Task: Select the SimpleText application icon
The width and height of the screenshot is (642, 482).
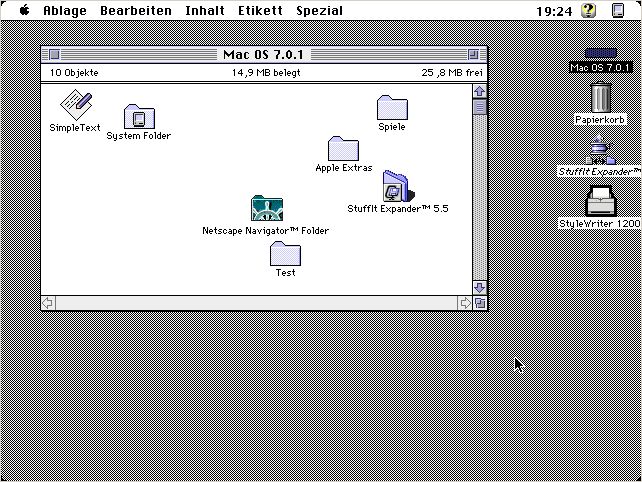Action: 77,105
